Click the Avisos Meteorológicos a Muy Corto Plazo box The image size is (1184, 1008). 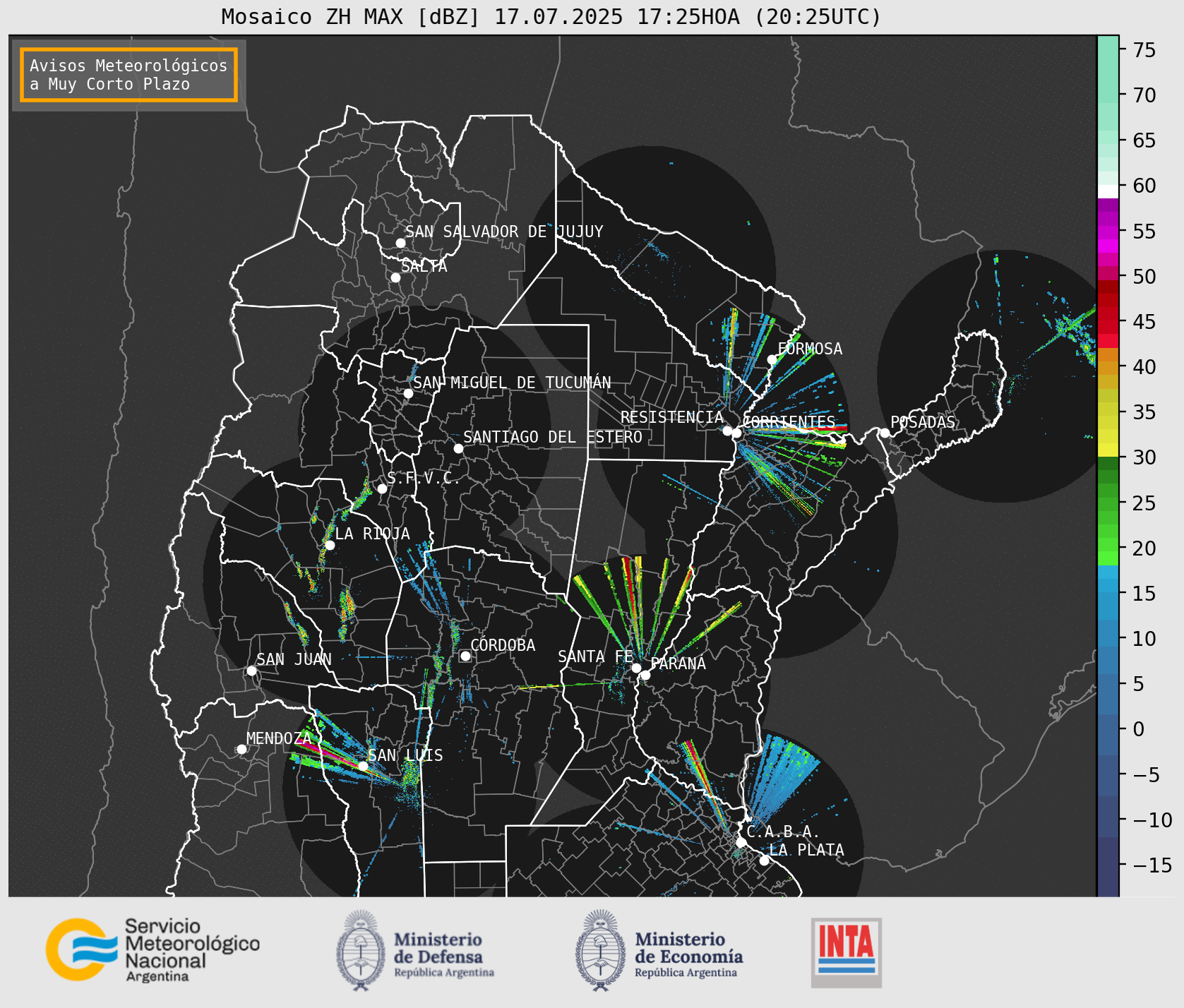click(128, 76)
